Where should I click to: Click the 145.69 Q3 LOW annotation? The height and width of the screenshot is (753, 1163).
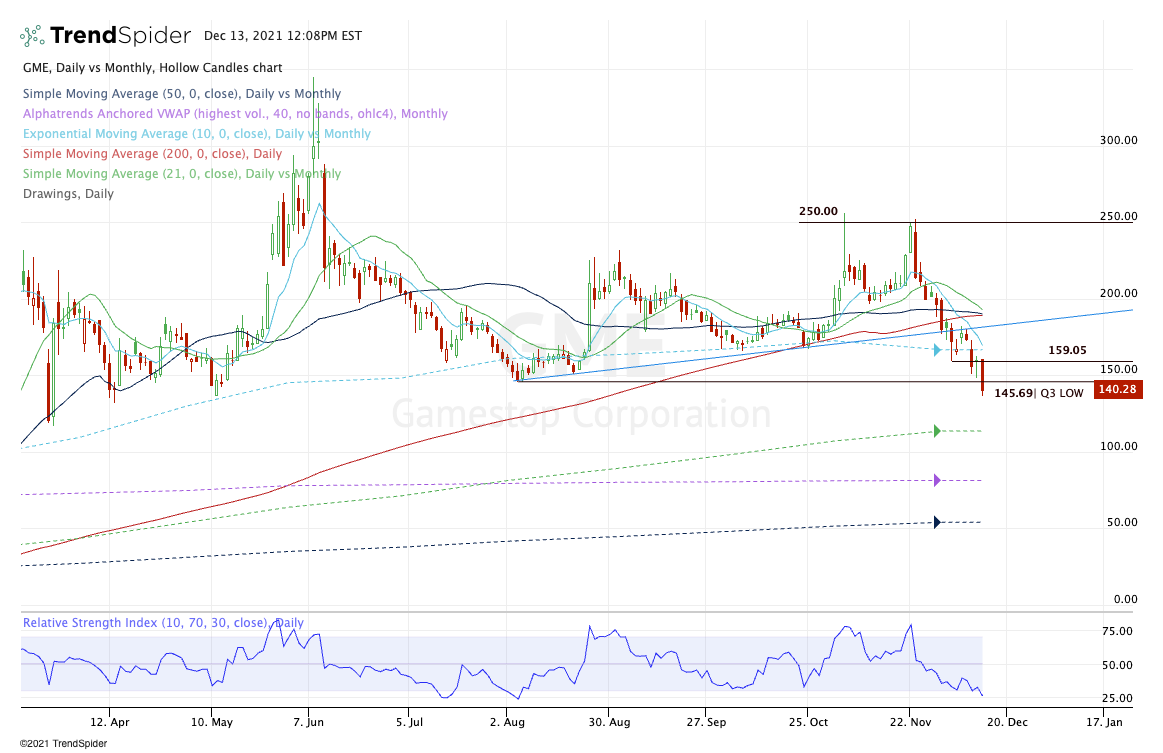point(1038,393)
